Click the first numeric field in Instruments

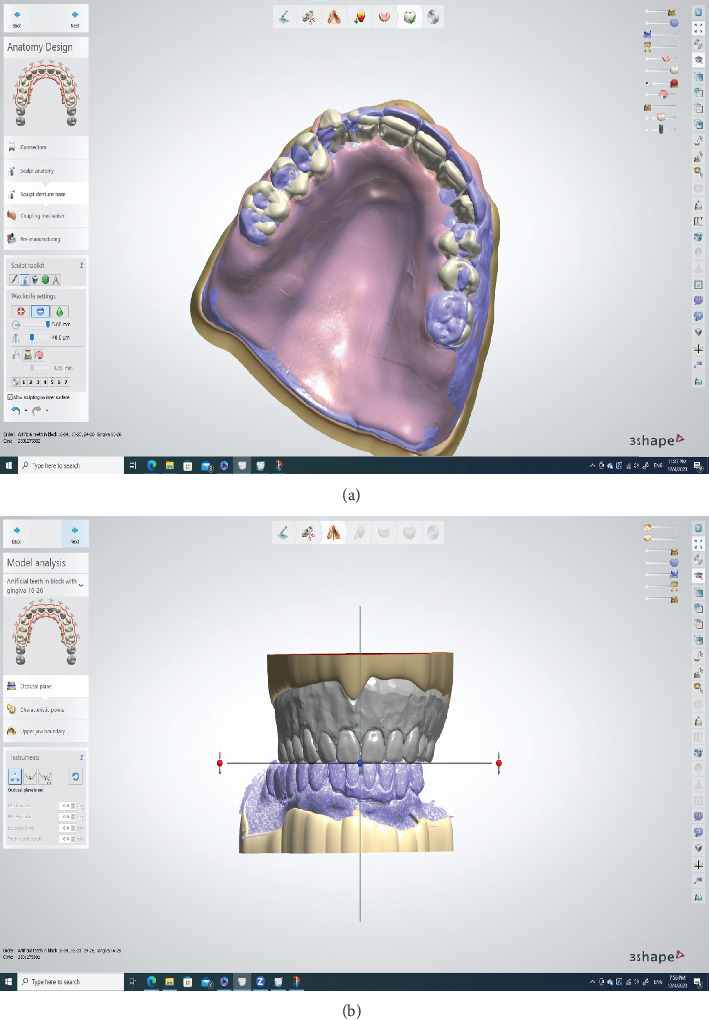pyautogui.click(x=67, y=806)
